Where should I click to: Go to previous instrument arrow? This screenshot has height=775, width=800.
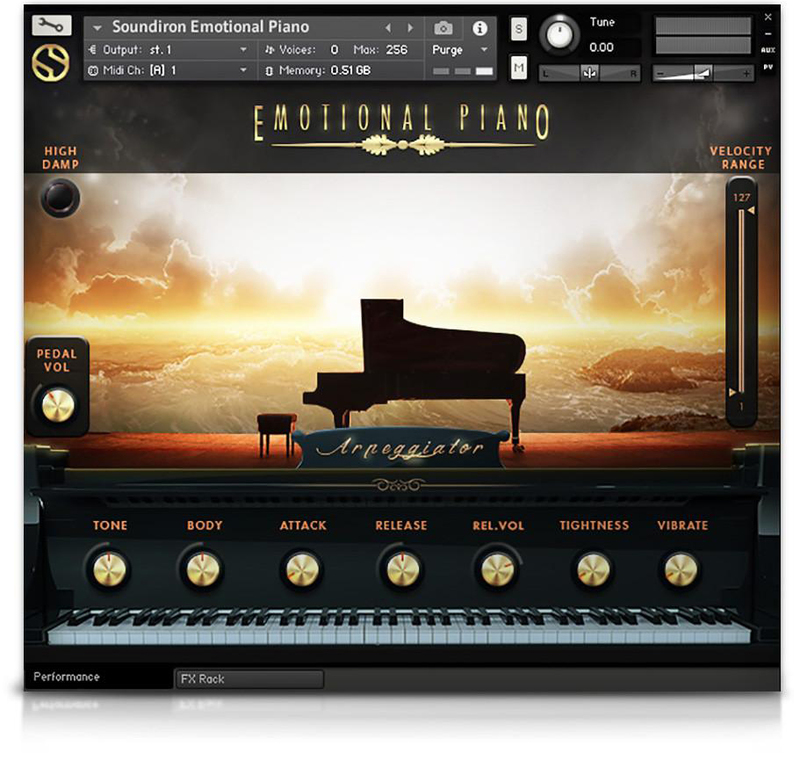388,28
